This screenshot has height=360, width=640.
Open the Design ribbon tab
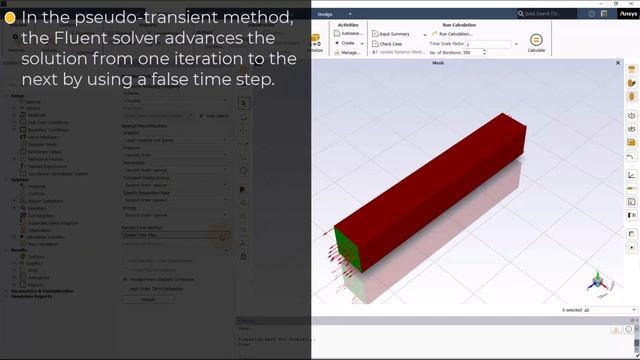click(325, 14)
